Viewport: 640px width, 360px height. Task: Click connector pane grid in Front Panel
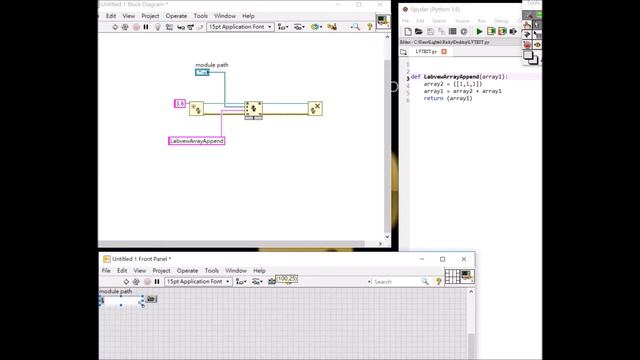point(452,276)
